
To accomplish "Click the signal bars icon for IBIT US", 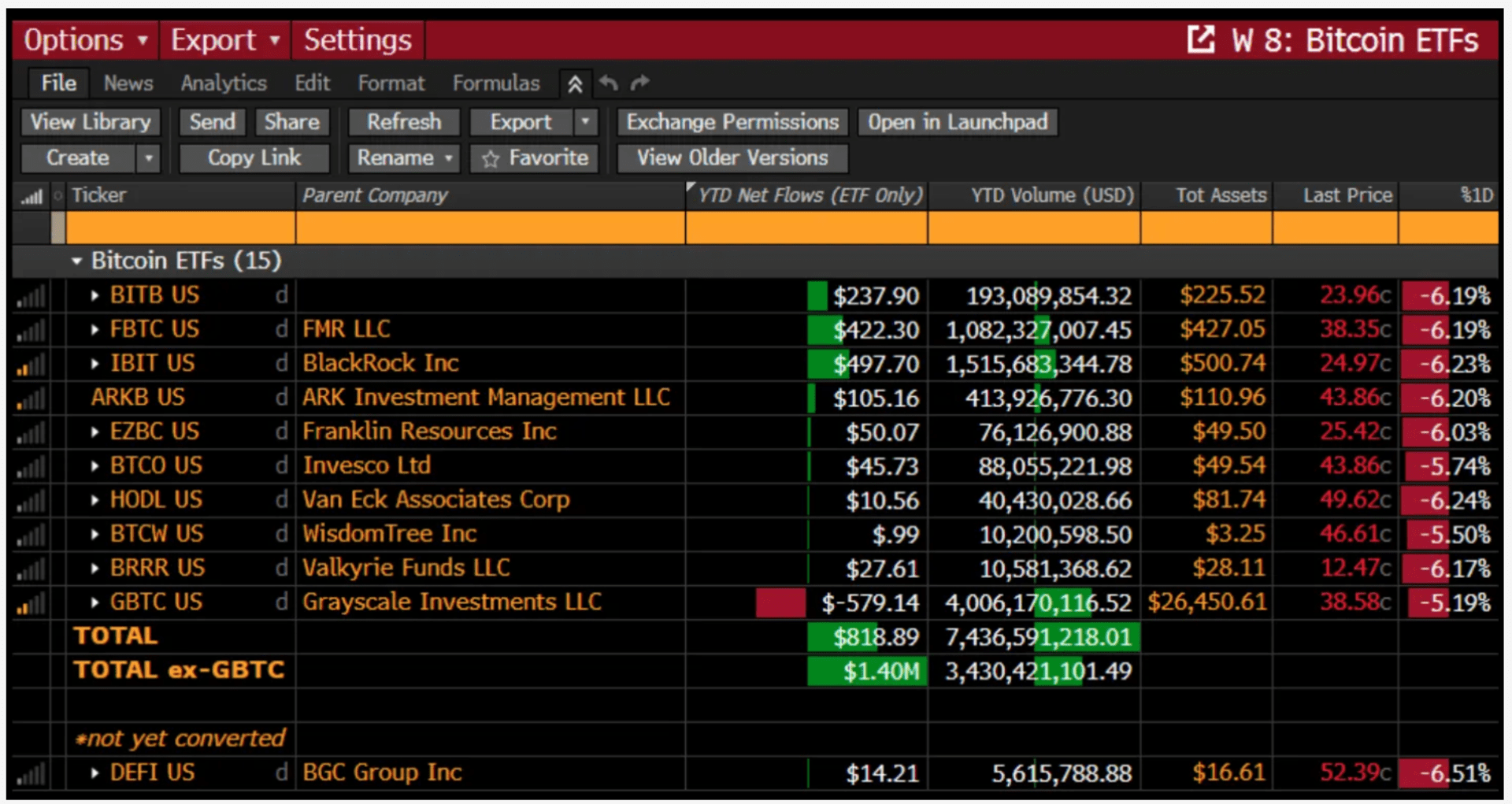I will 31,364.
